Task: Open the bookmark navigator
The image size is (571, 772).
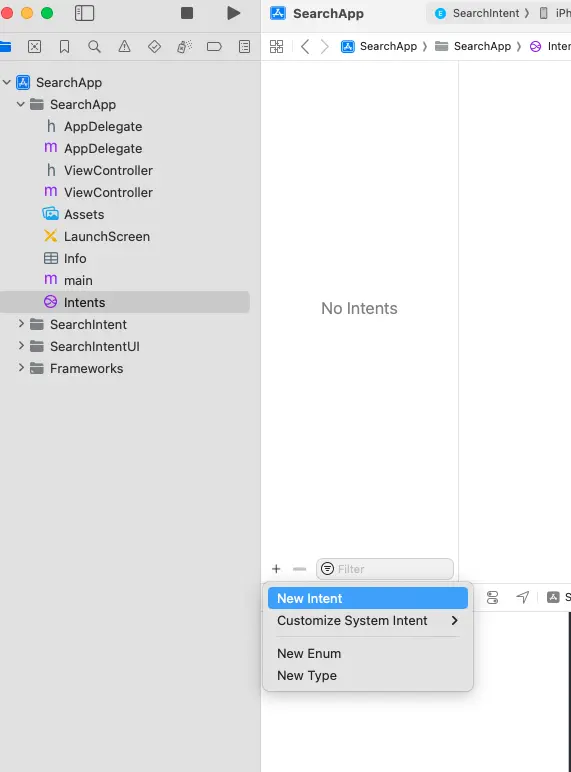Action: [64, 47]
